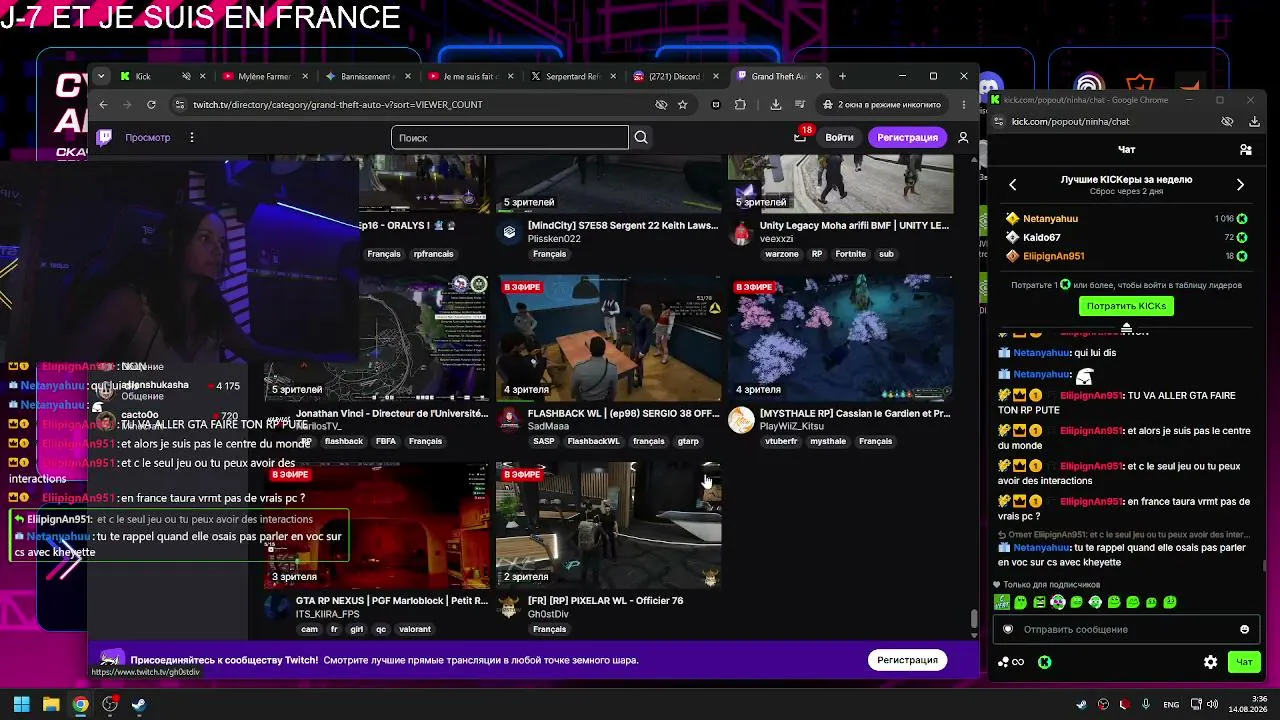Image resolution: width=1280 pixels, height=720 pixels.
Task: Reload the Twitch page
Action: click(151, 104)
